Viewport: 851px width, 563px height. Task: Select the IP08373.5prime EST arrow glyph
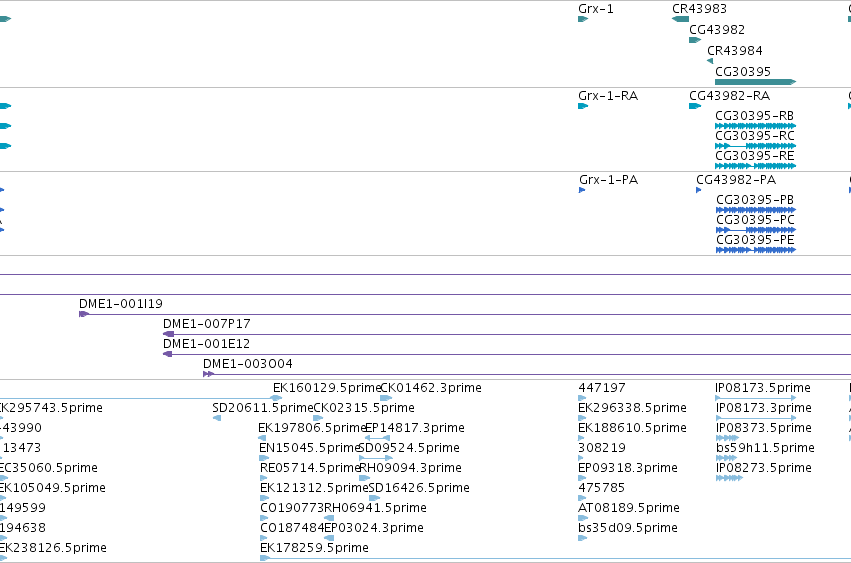point(728,438)
